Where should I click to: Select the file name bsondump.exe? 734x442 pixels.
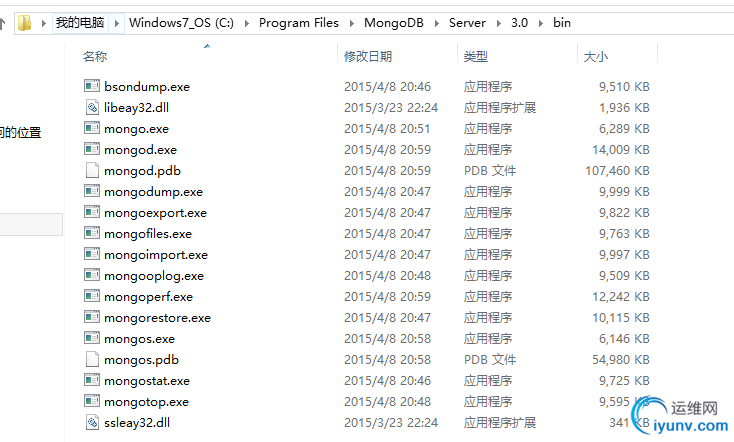pyautogui.click(x=147, y=87)
